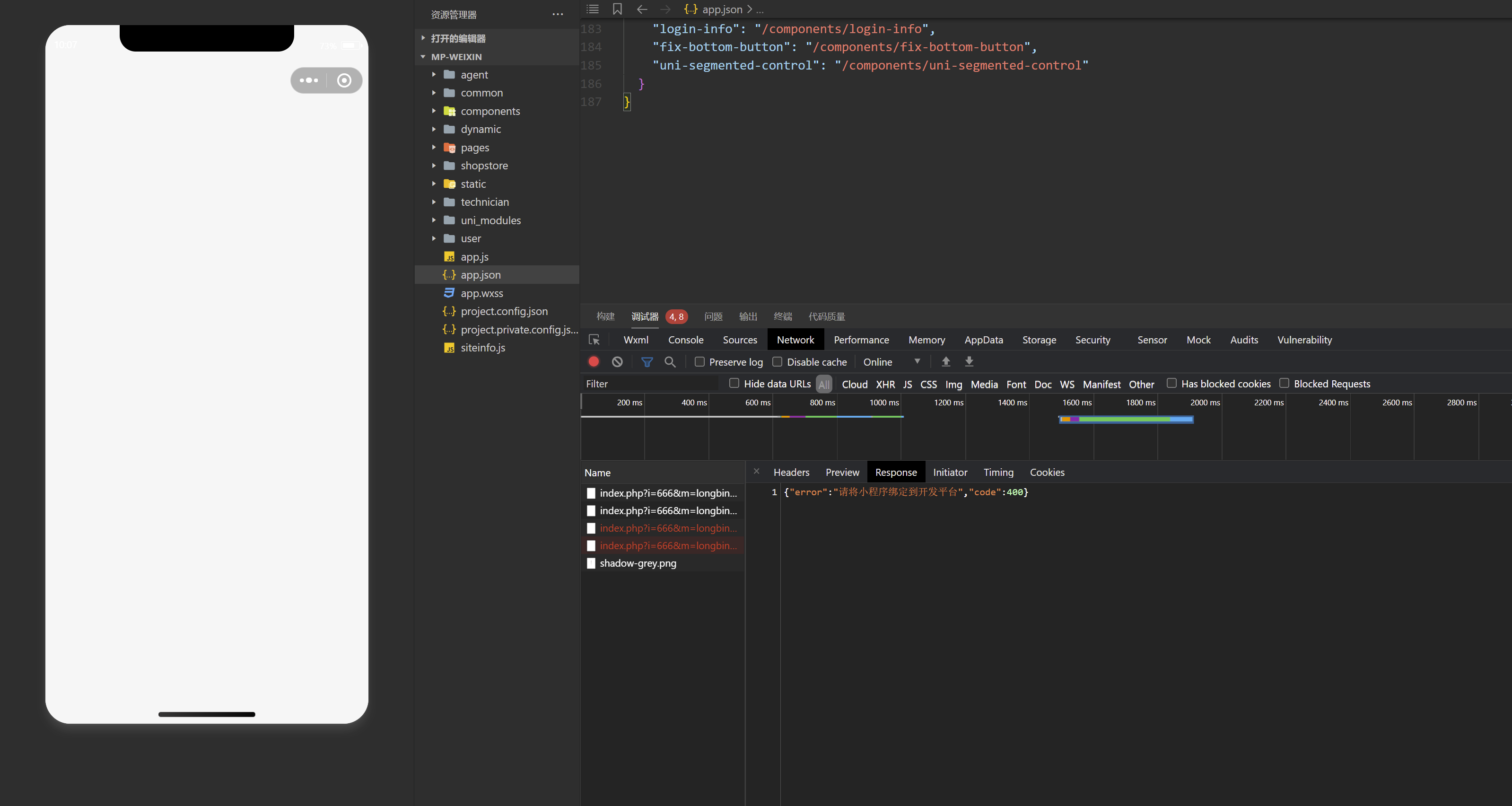
Task: Switch to the Console tab
Action: pyautogui.click(x=685, y=340)
